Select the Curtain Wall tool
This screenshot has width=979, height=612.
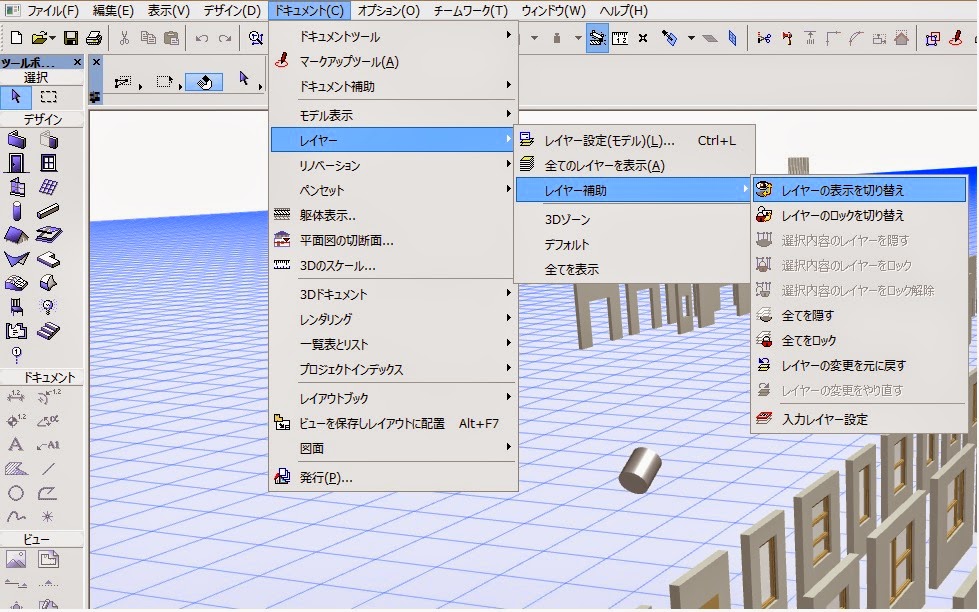(16, 187)
